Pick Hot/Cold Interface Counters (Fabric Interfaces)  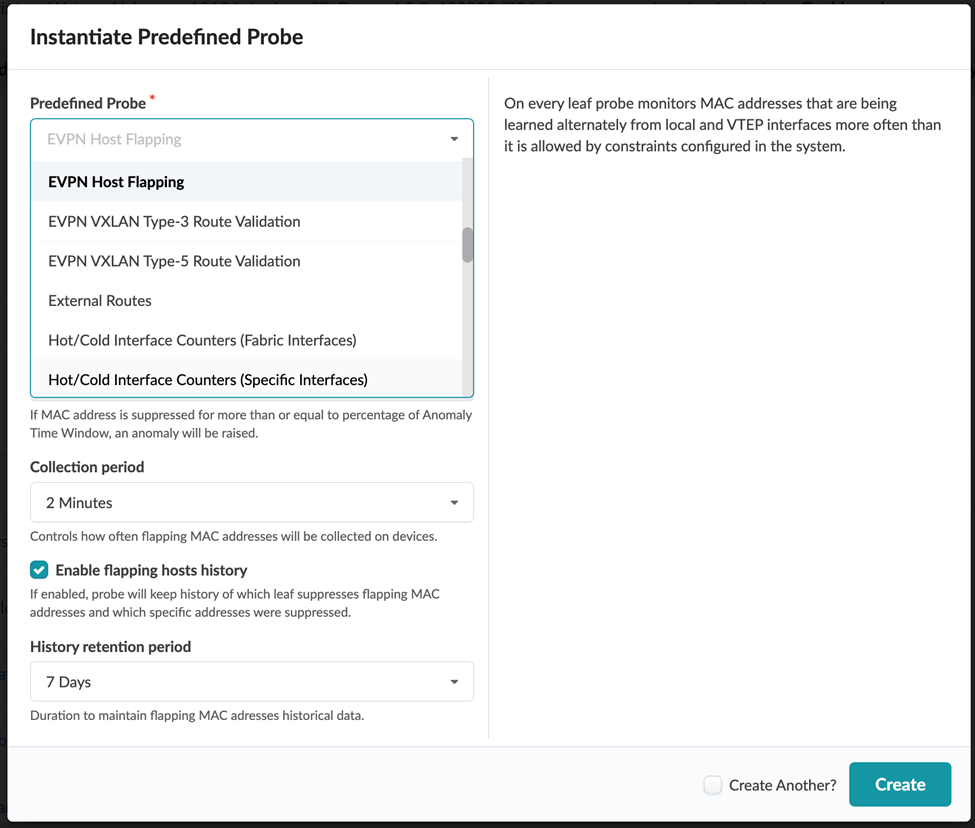pos(202,340)
